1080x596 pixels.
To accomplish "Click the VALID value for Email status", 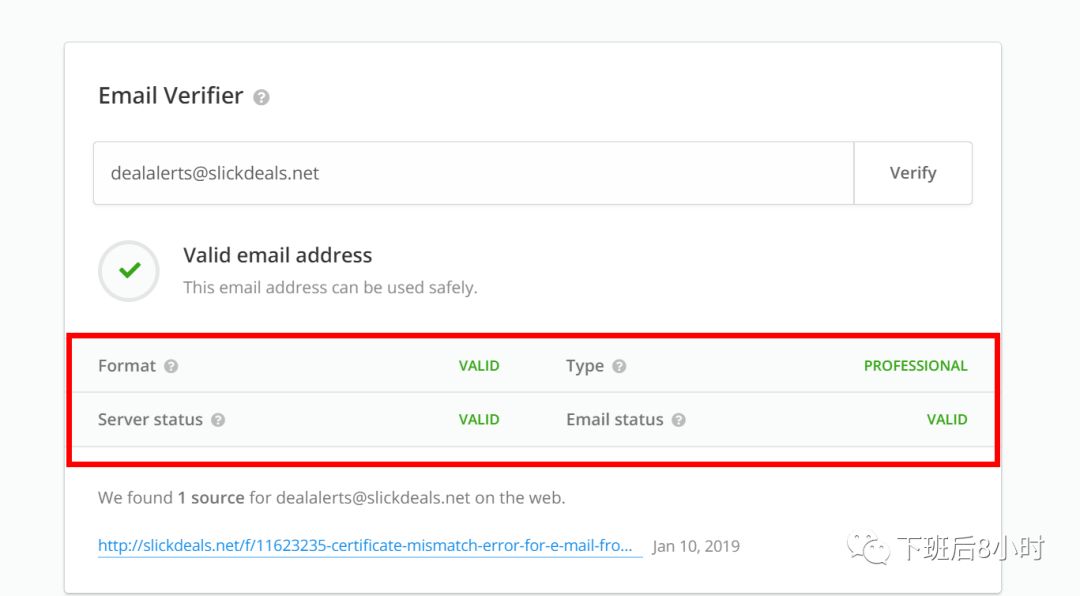I will (x=947, y=420).
